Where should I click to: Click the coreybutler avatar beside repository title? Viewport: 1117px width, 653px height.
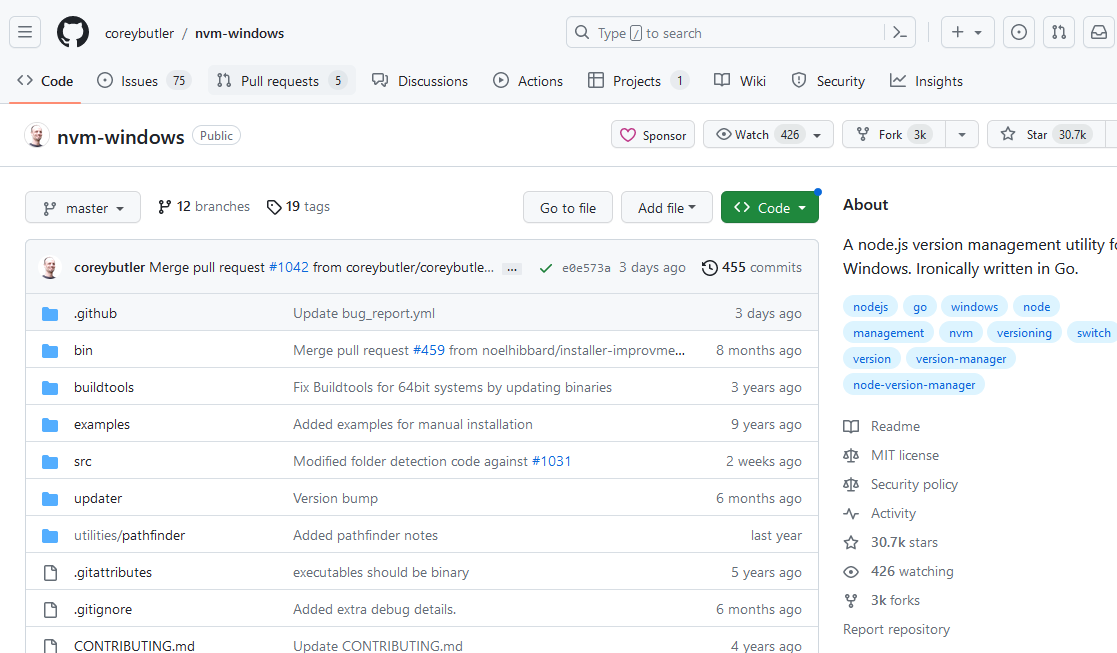[x=37, y=135]
